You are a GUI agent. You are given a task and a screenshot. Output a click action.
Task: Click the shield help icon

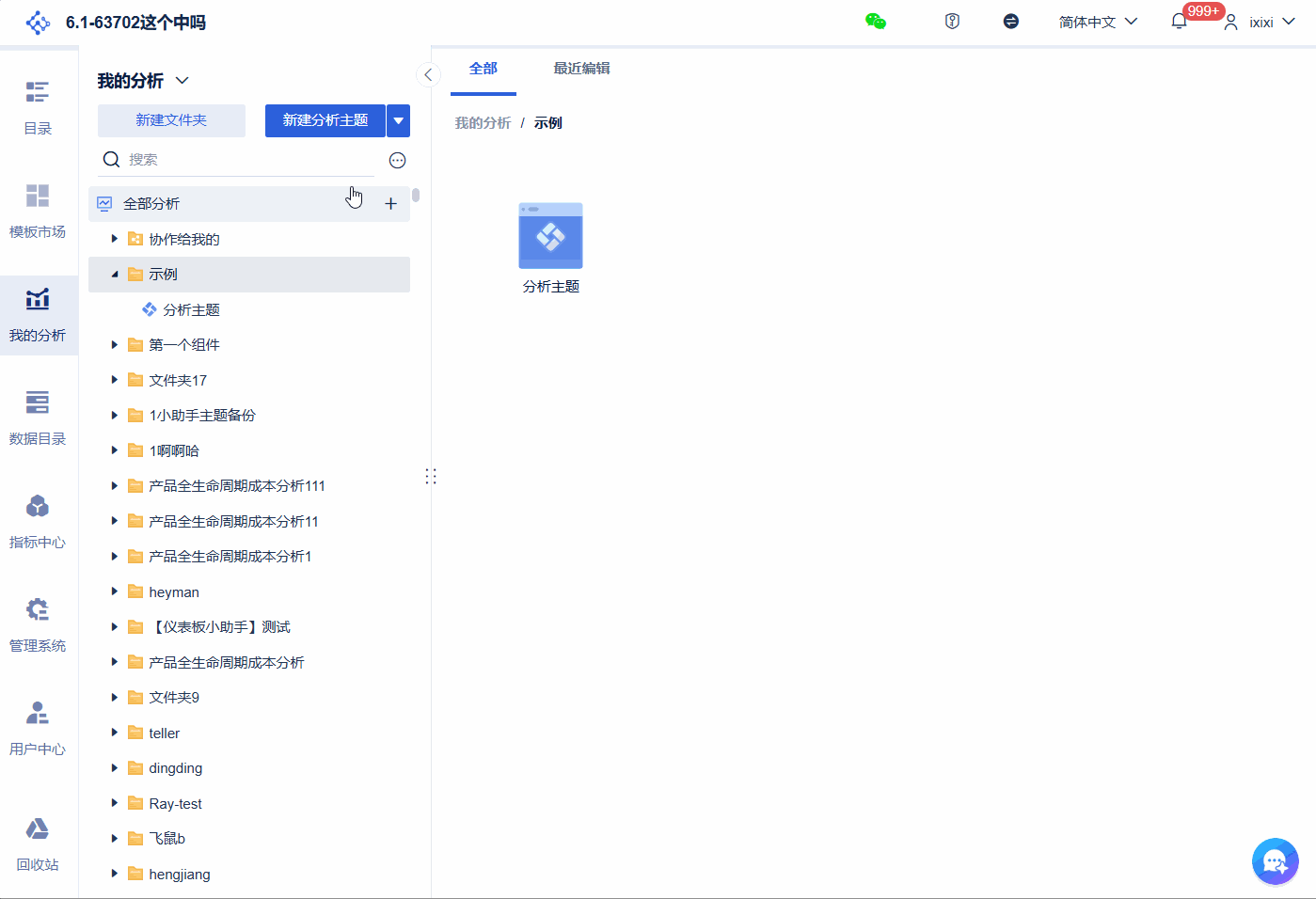[952, 22]
